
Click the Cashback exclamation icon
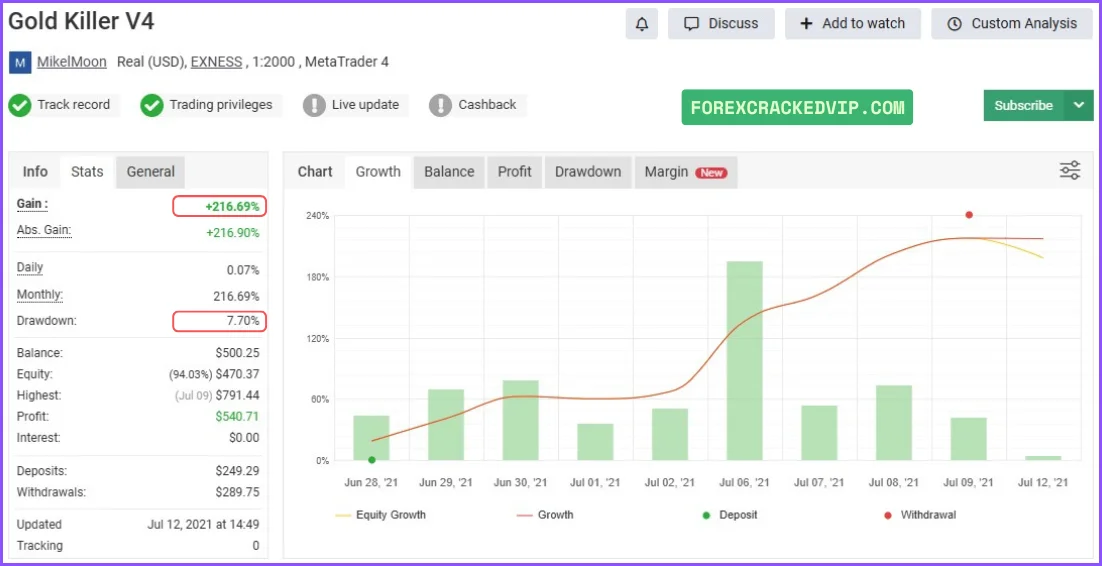click(x=441, y=105)
